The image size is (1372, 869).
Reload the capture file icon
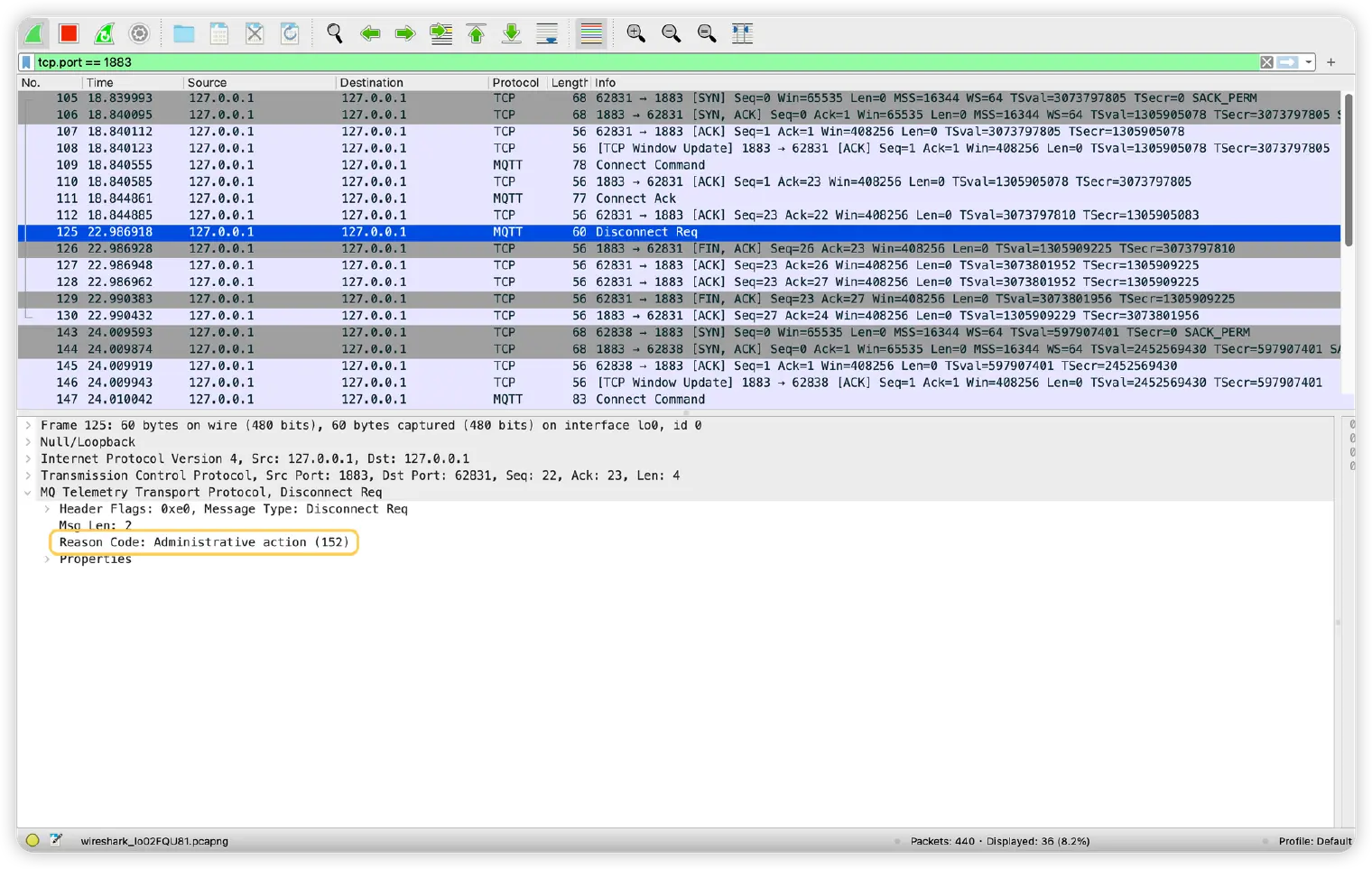point(290,33)
